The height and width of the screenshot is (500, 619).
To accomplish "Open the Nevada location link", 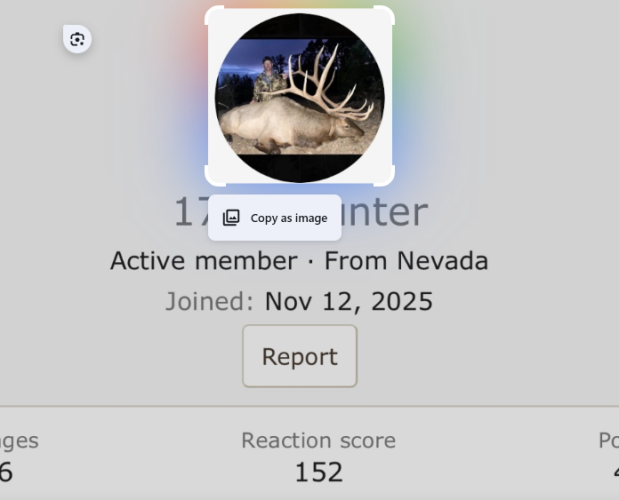I will tap(443, 261).
